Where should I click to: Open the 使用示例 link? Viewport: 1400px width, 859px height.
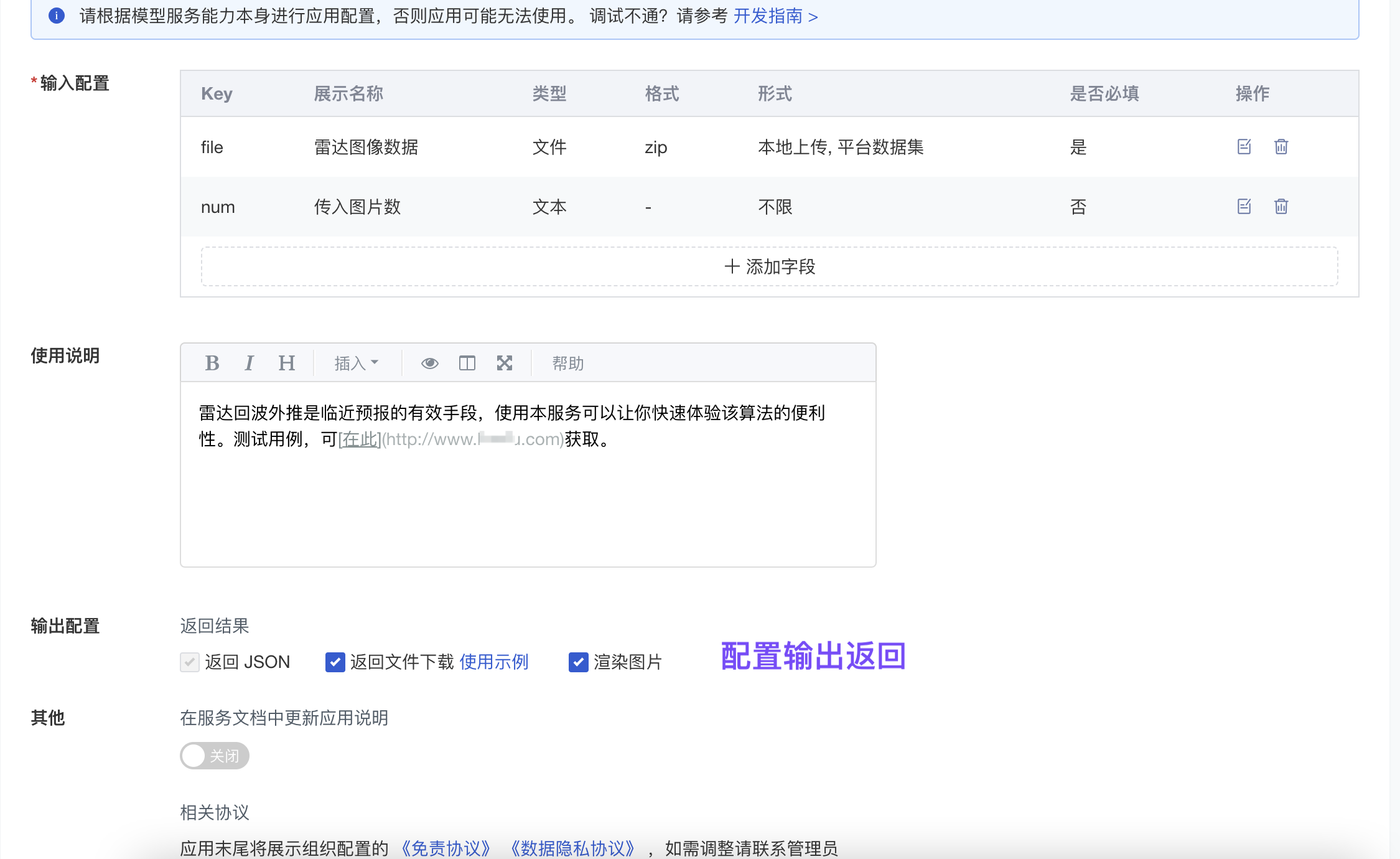[494, 662]
